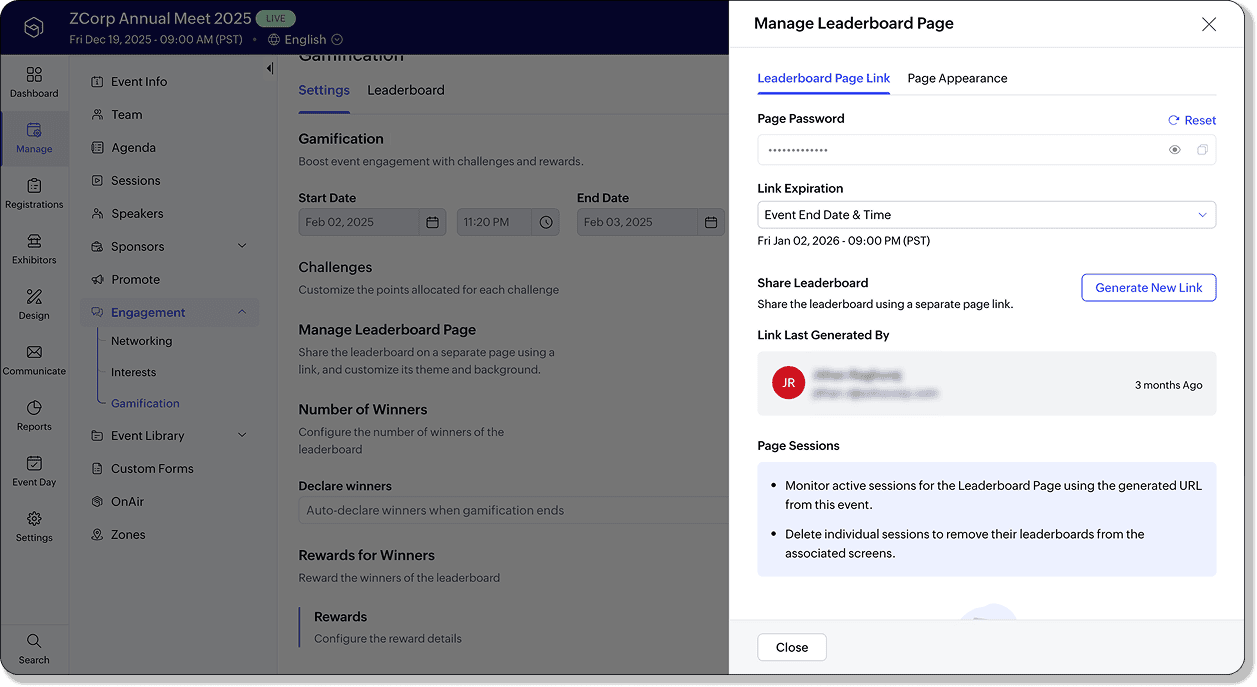Click the Event Info menu icon
Screen dimensions: 1257x687
tap(97, 82)
